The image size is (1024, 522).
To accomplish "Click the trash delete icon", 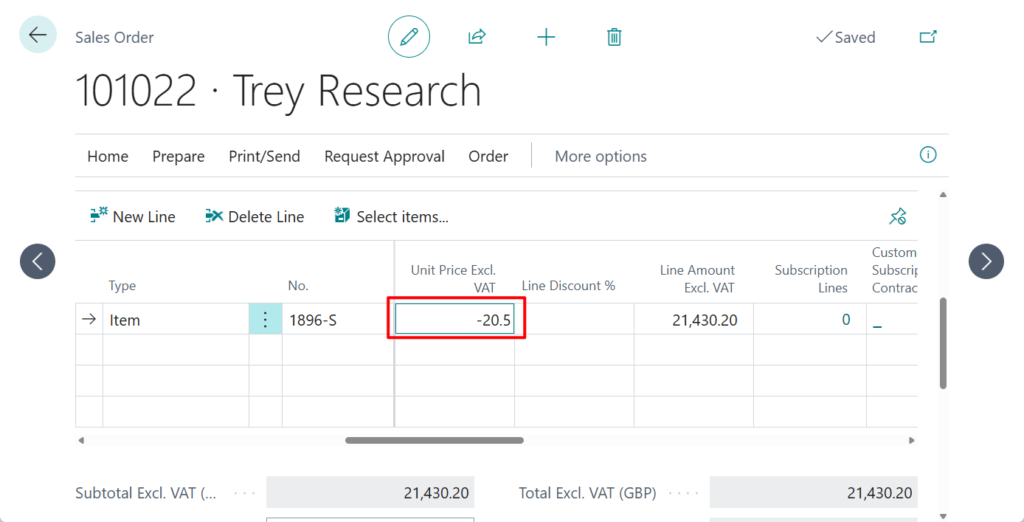I will point(614,37).
